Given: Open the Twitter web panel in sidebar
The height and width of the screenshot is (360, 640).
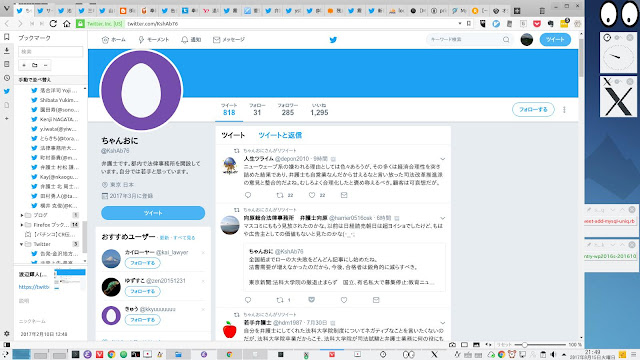Looking at the screenshot, I should pos(7,91).
